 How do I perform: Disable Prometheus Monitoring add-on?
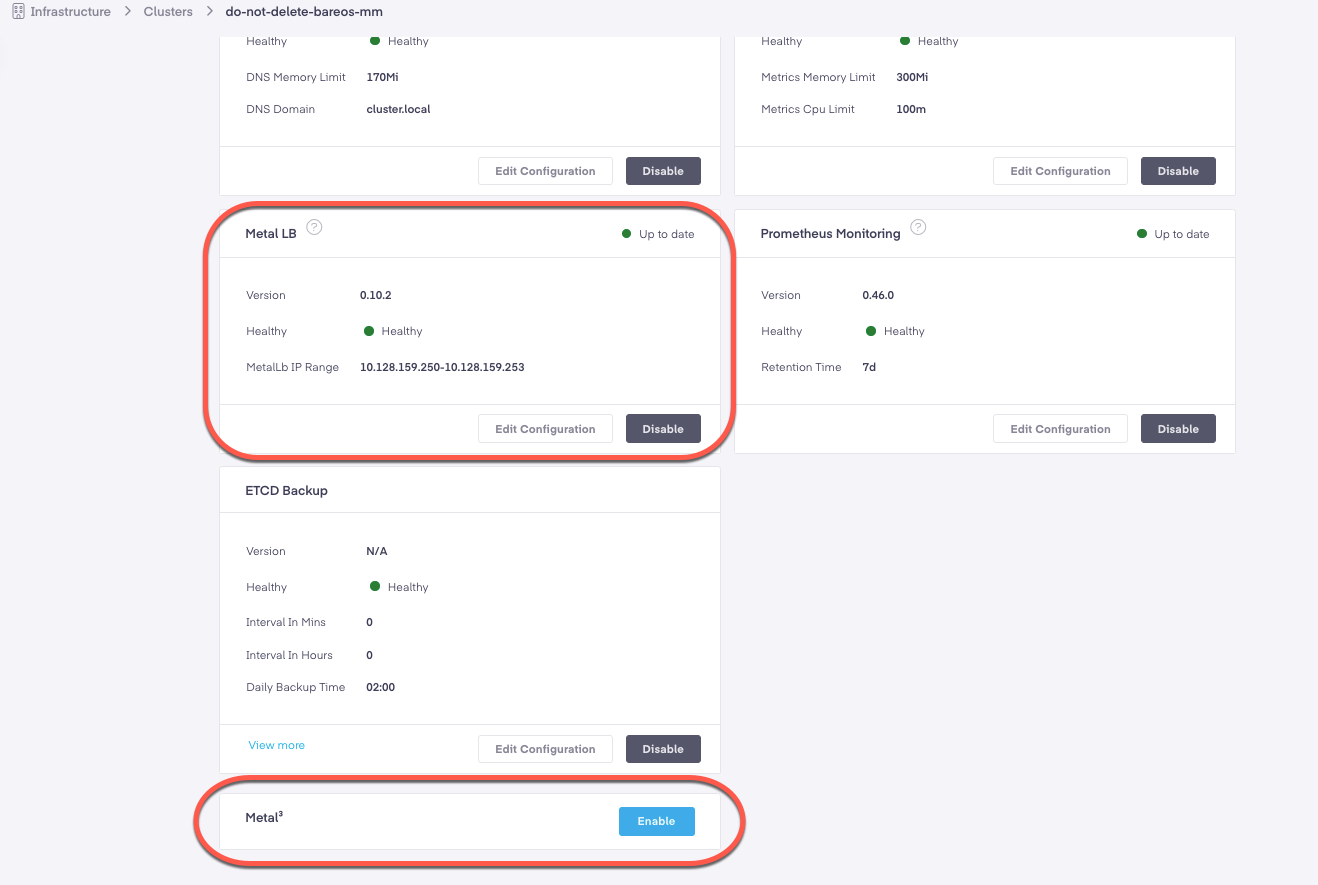1178,429
